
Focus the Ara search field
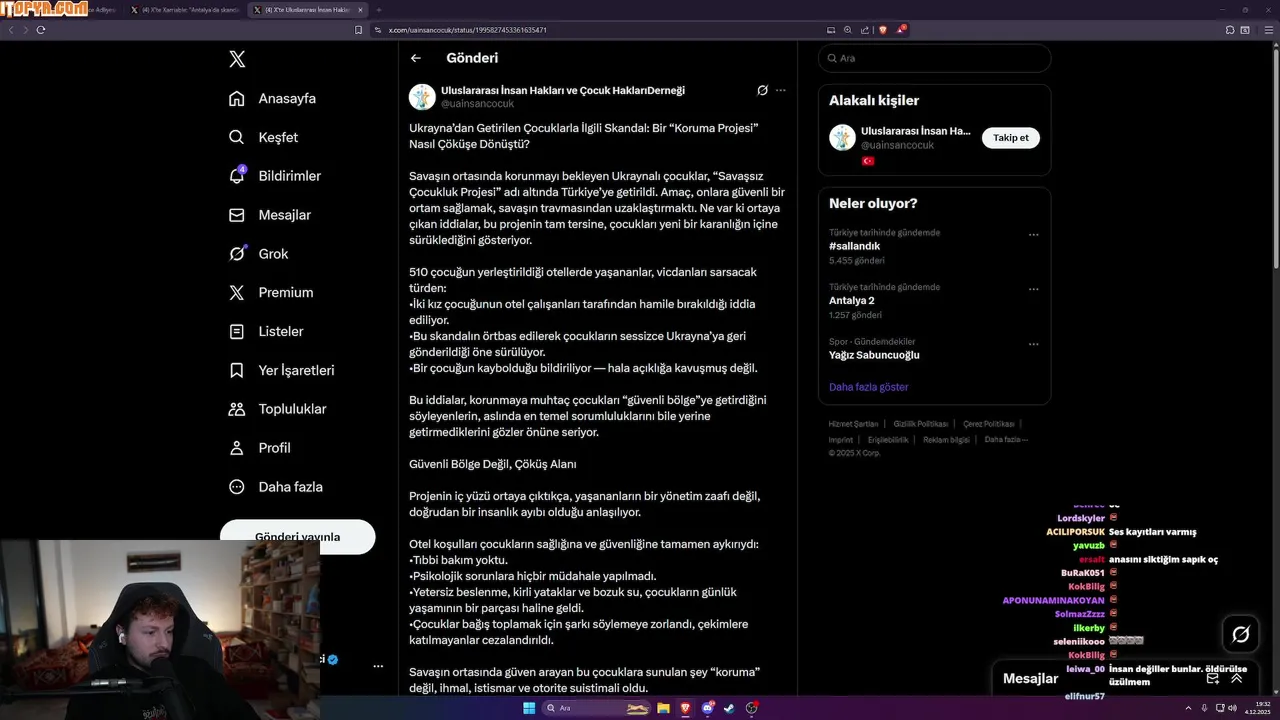pos(934,58)
